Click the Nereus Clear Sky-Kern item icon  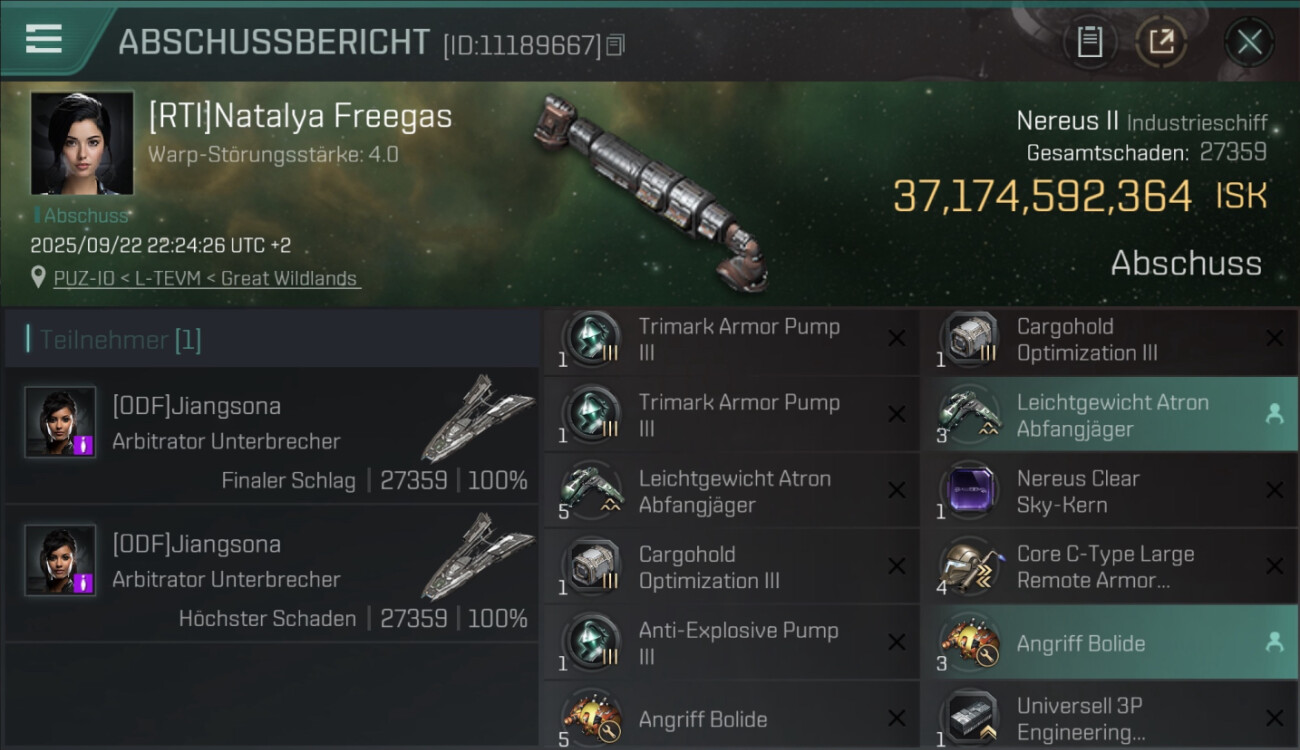click(x=969, y=491)
